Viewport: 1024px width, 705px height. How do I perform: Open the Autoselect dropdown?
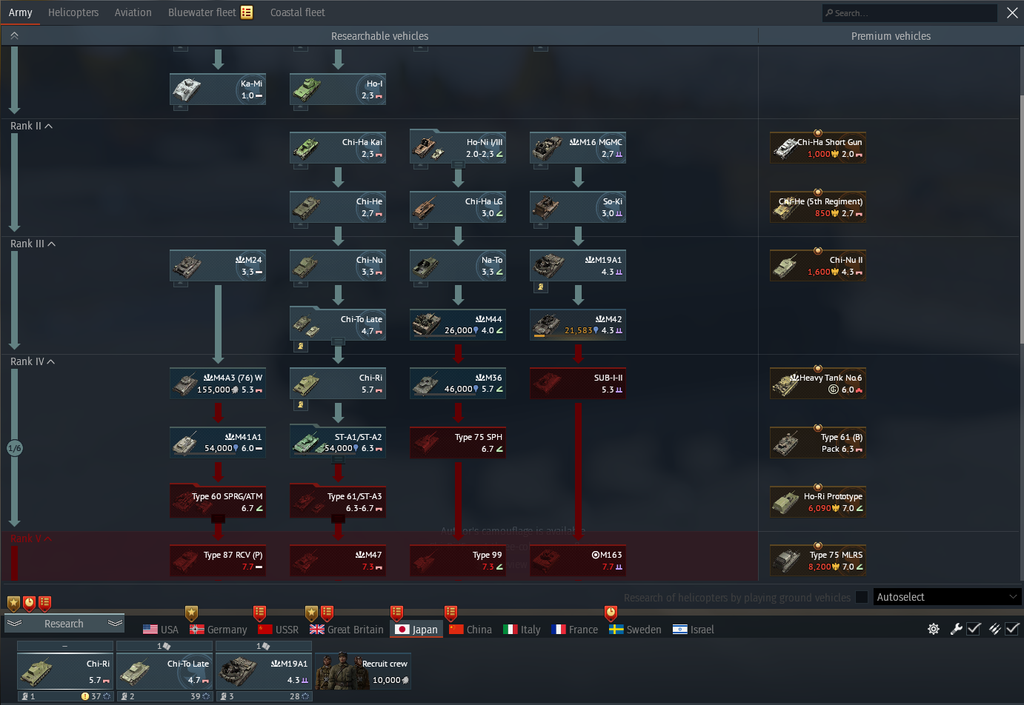(946, 597)
